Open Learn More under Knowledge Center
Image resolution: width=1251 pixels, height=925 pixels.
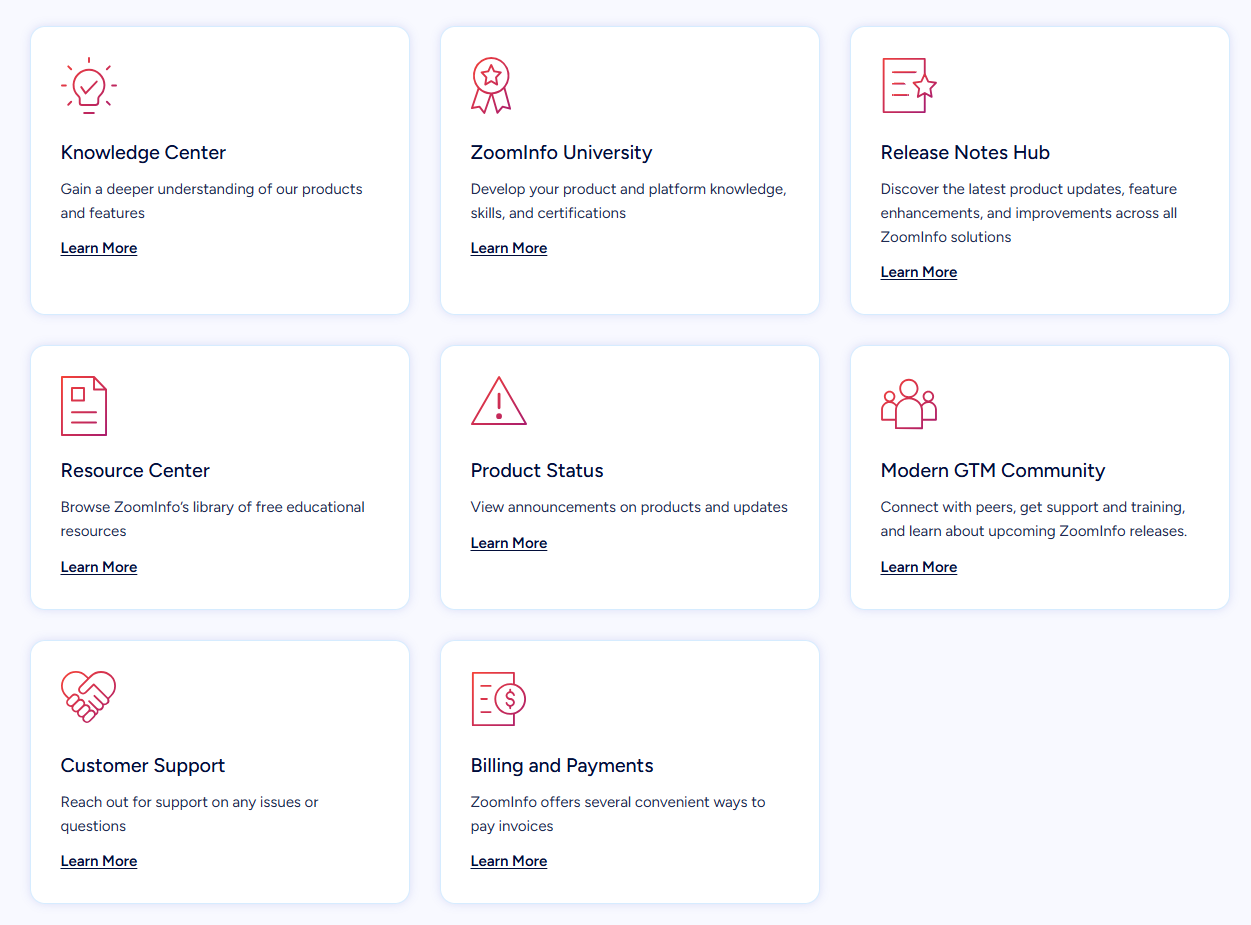pyautogui.click(x=99, y=248)
